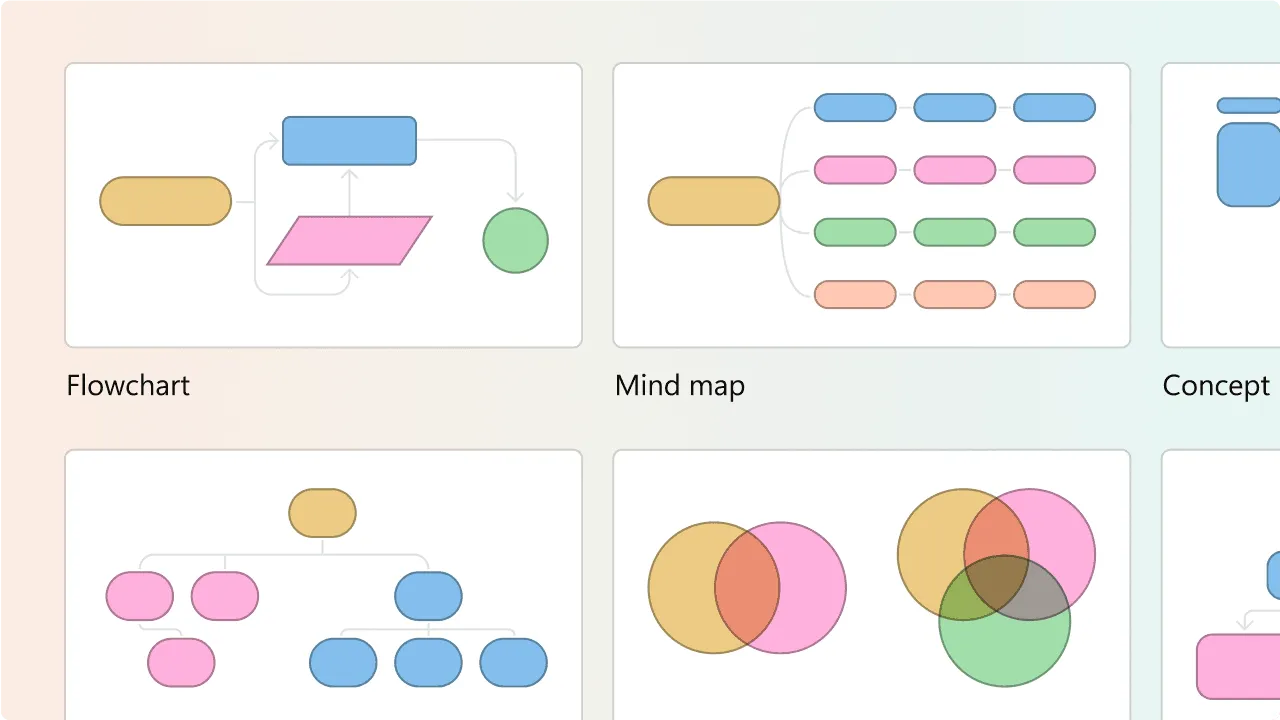Click the overlap of the two-circle Venn diagram

click(x=747, y=588)
